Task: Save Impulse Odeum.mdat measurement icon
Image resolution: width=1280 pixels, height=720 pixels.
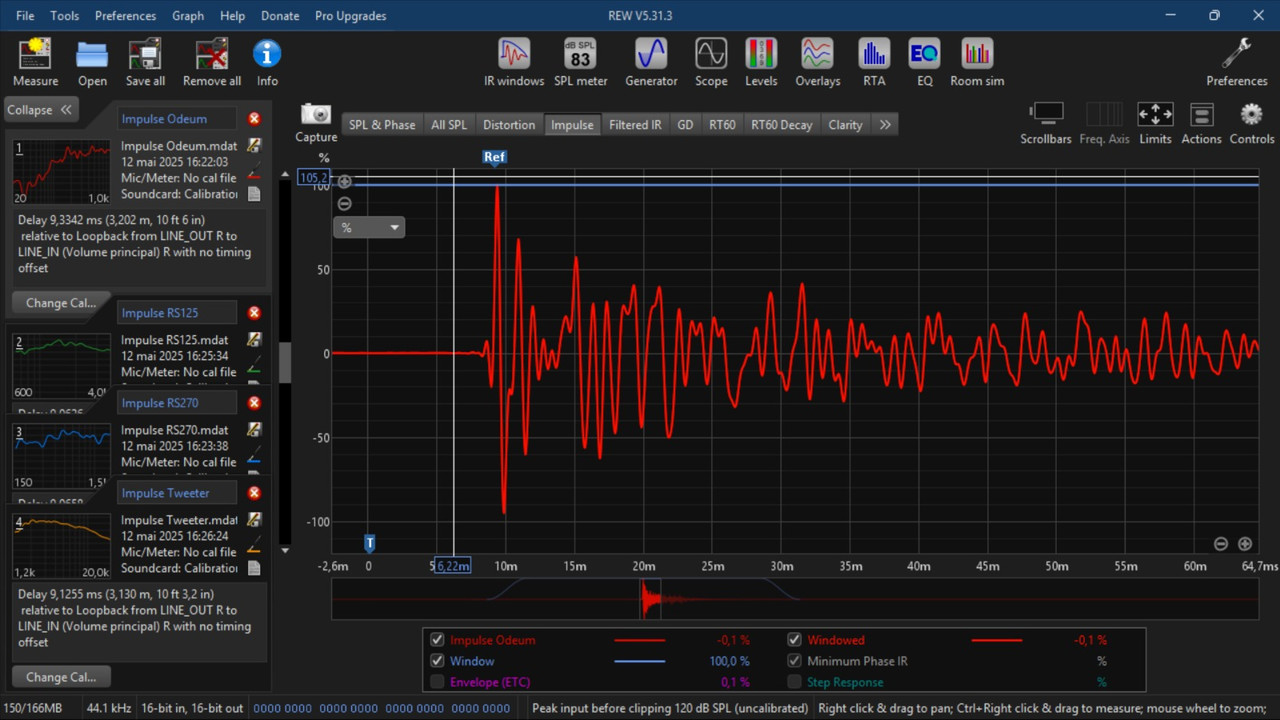Action: pyautogui.click(x=254, y=146)
